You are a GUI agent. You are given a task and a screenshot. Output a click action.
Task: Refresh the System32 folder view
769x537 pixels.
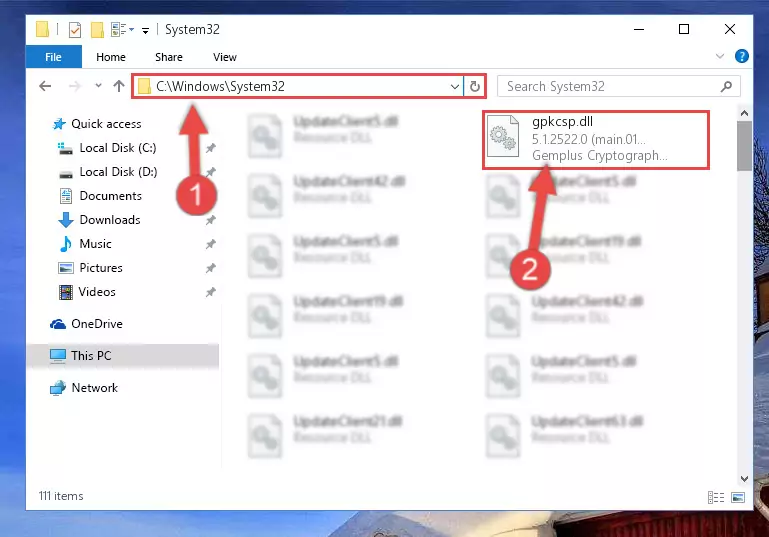pos(475,87)
